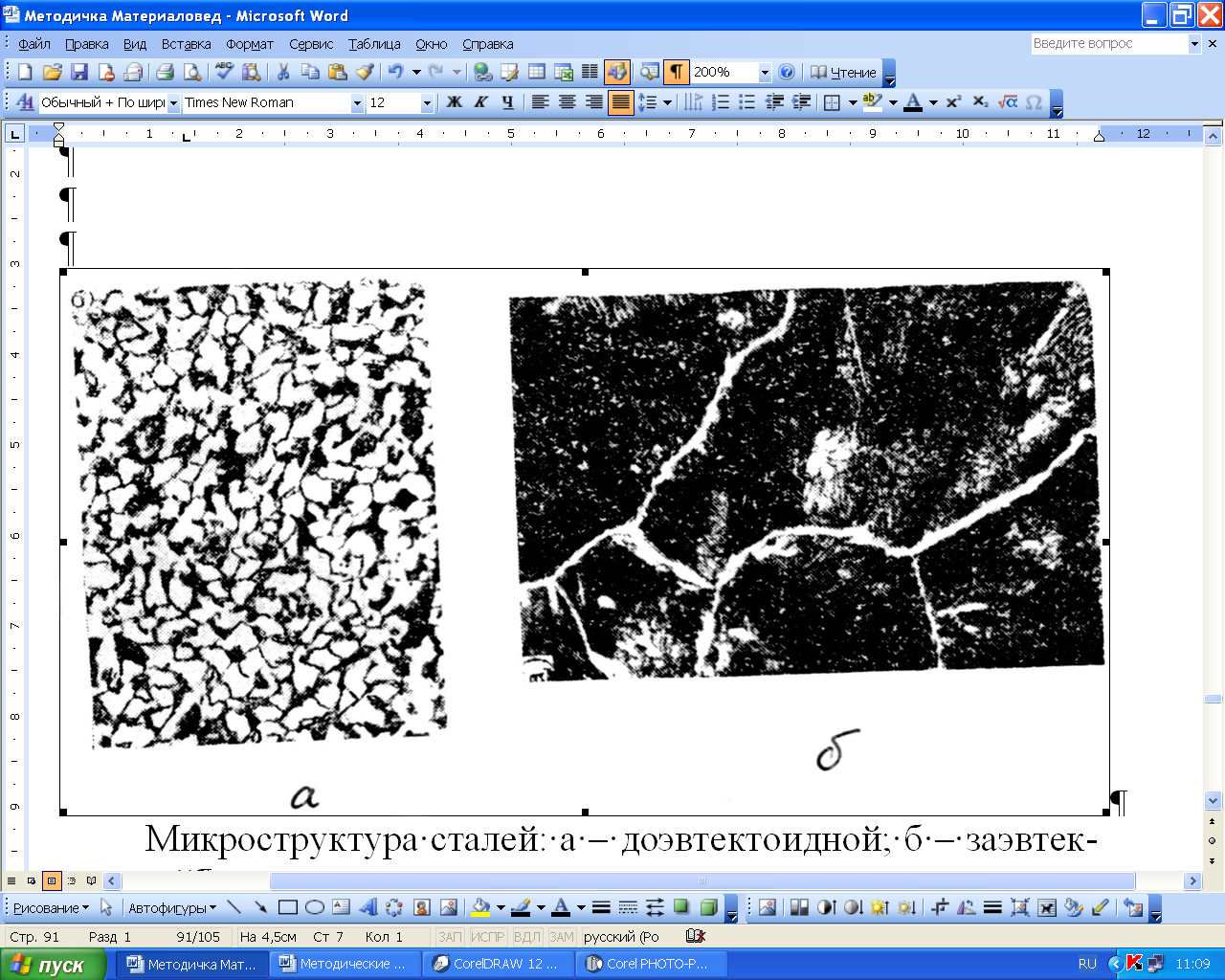
Task: Open the Справка menu
Action: click(x=488, y=44)
